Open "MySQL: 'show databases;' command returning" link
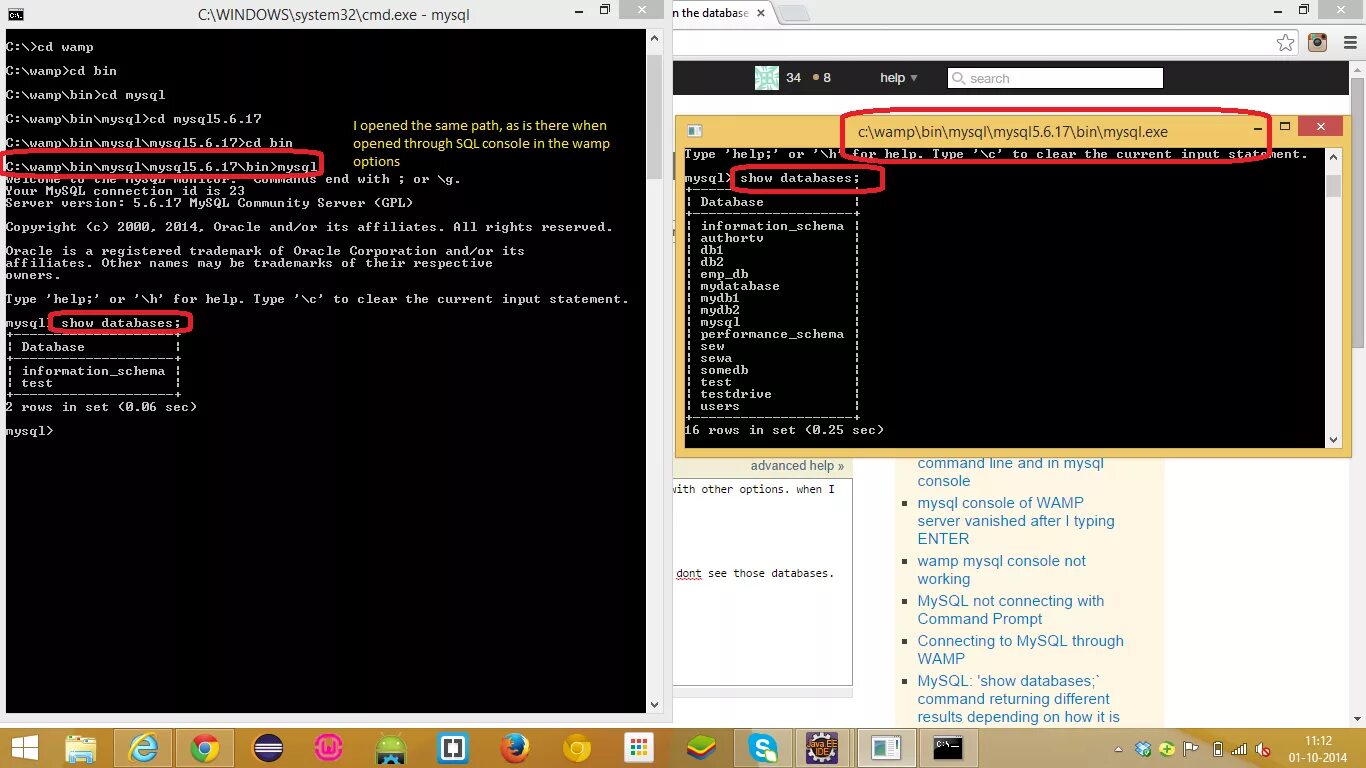 [x=1018, y=699]
